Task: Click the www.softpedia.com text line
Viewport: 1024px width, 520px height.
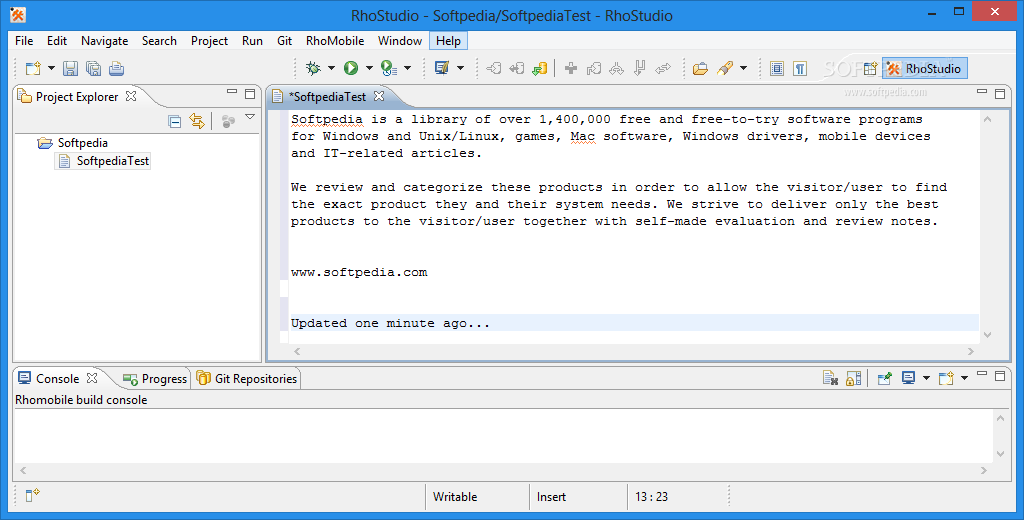Action: tap(359, 272)
